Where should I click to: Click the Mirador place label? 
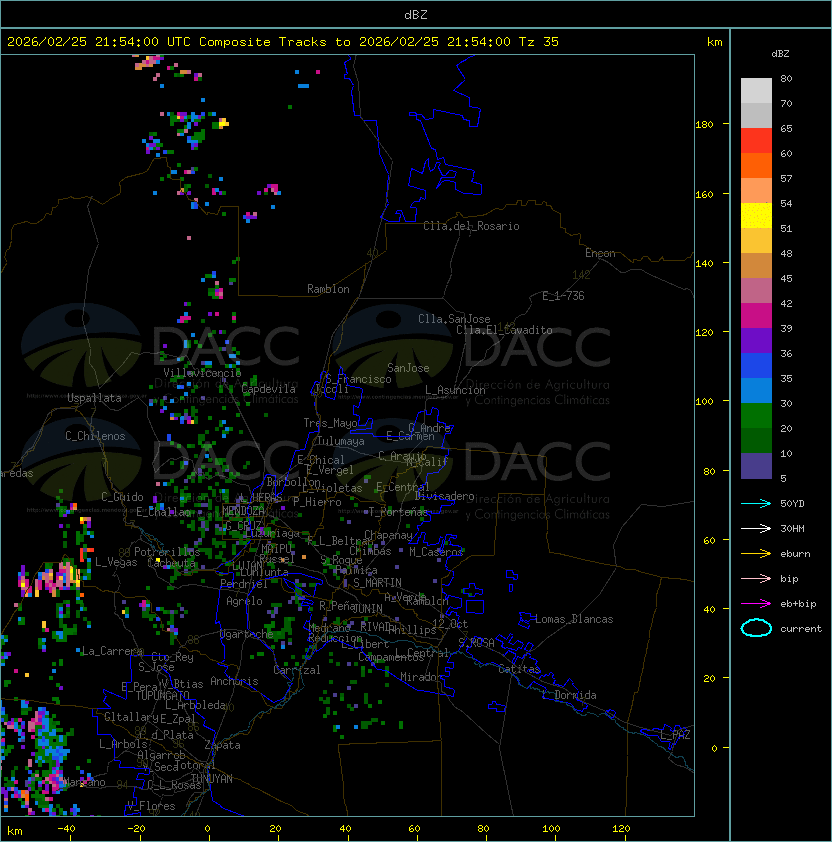coord(421,677)
